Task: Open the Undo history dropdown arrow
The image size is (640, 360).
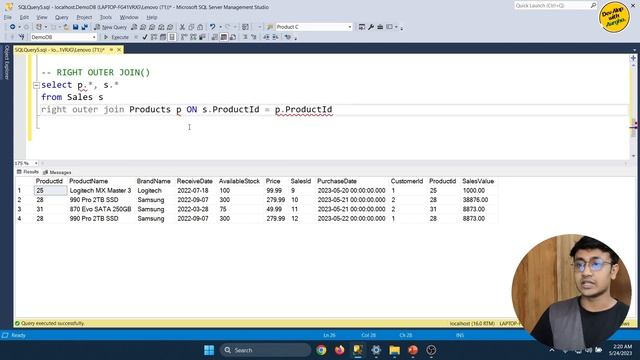Action: (x=220, y=27)
